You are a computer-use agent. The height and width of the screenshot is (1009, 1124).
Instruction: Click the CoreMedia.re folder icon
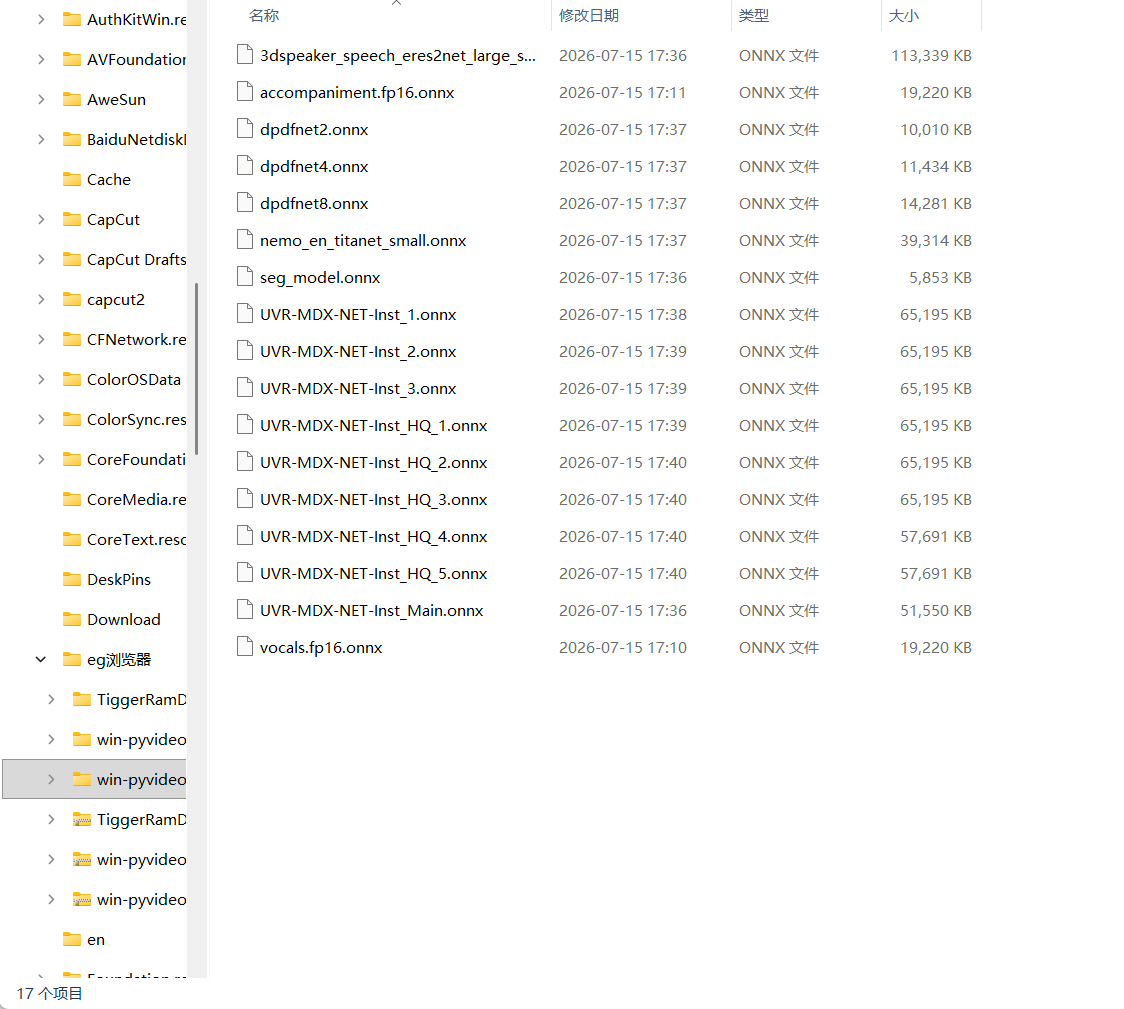click(72, 499)
